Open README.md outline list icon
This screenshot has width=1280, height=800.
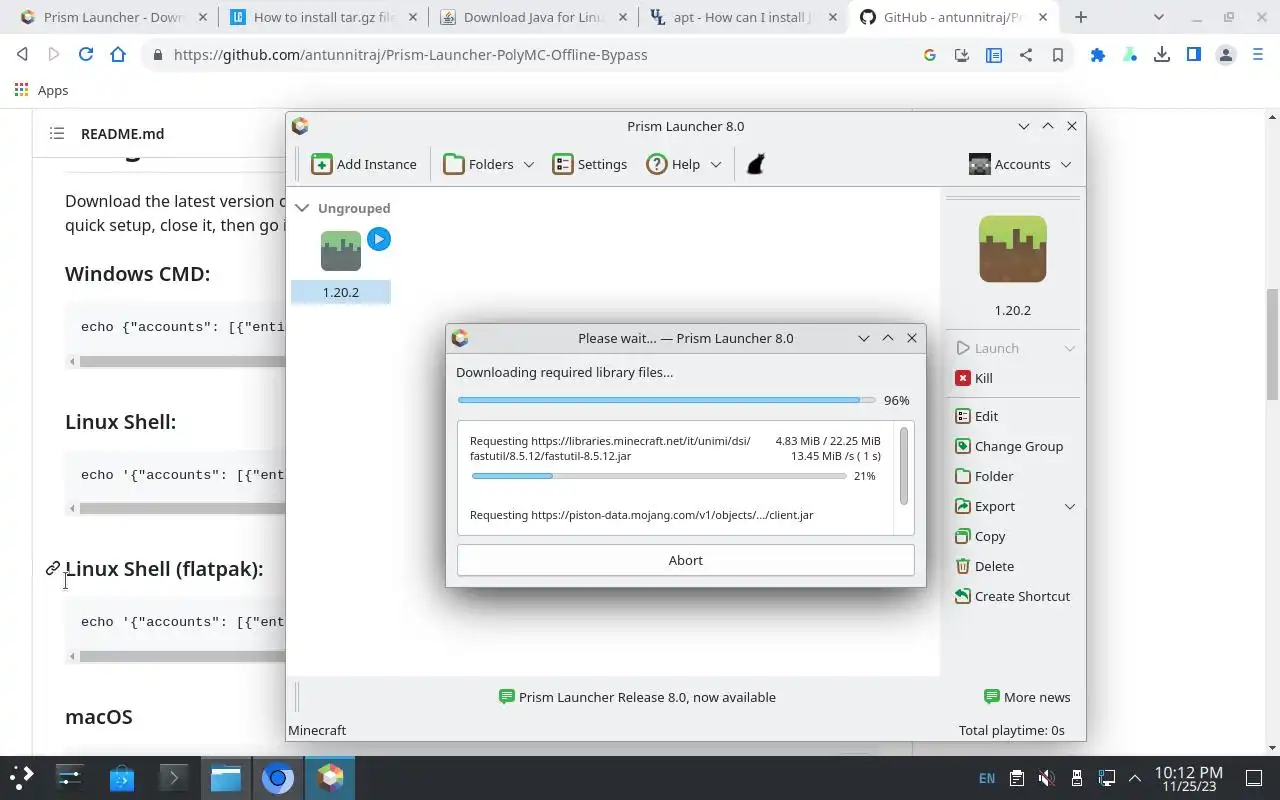tap(57, 133)
